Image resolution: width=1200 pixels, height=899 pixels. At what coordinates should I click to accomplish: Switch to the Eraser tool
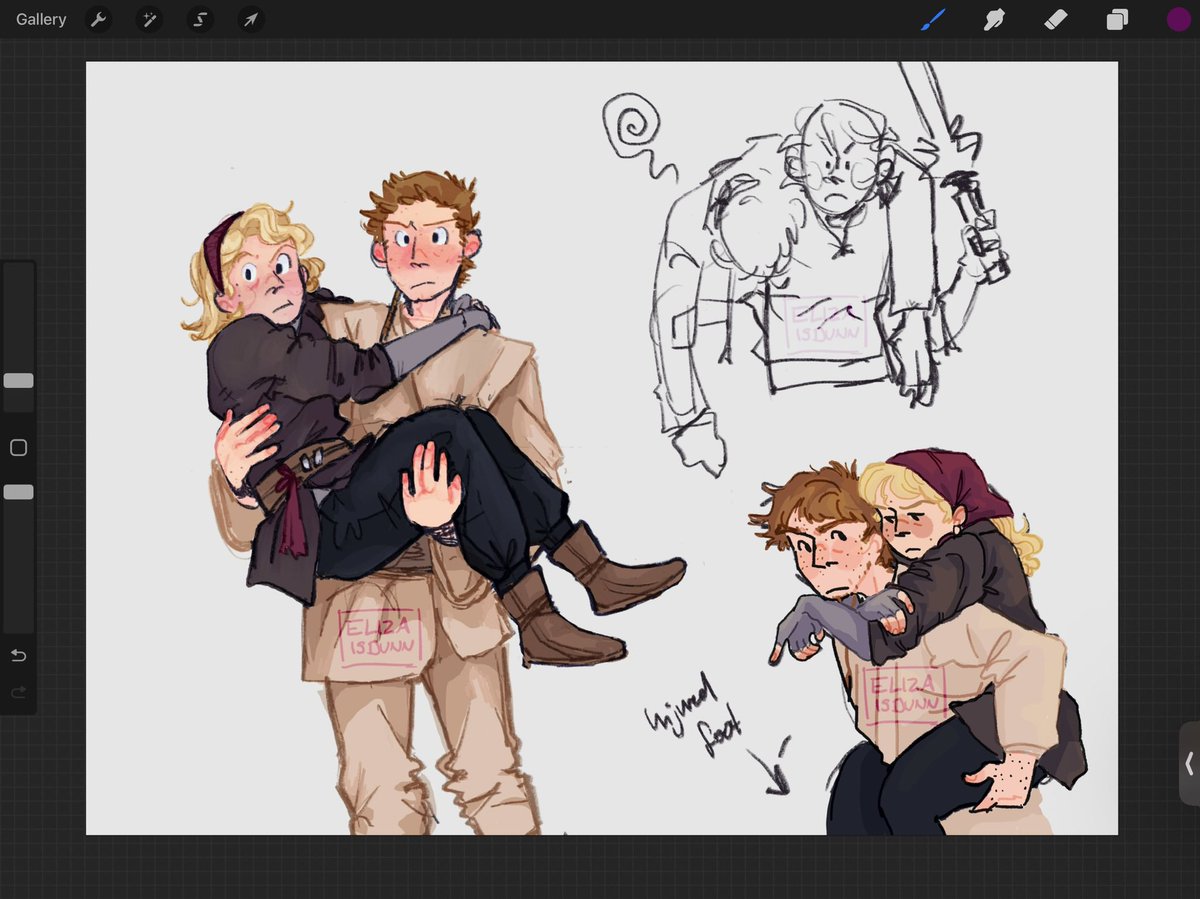(x=1056, y=19)
